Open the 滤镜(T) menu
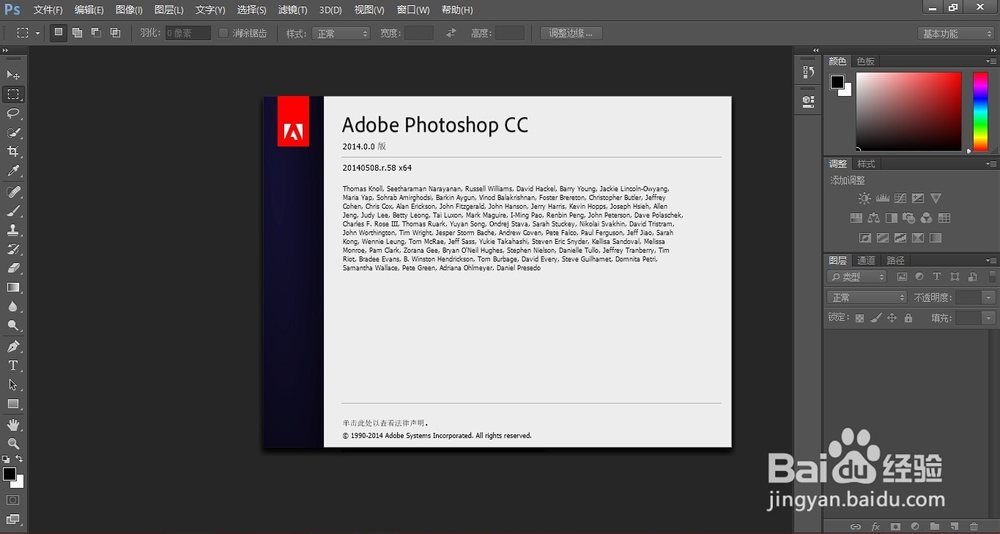Image resolution: width=1000 pixels, height=534 pixels. tap(293, 10)
